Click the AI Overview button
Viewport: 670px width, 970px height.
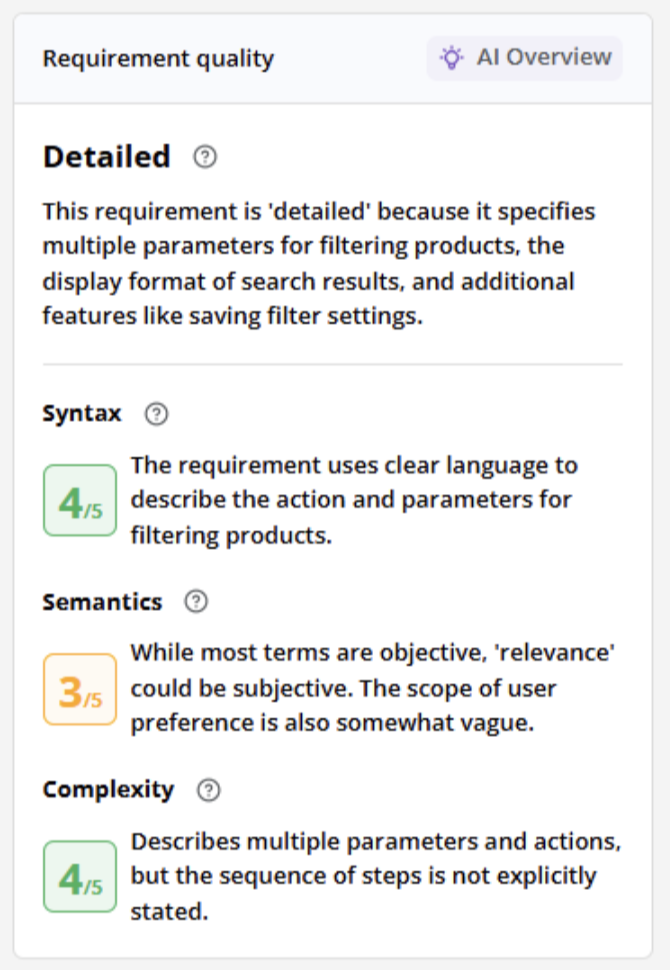(524, 57)
